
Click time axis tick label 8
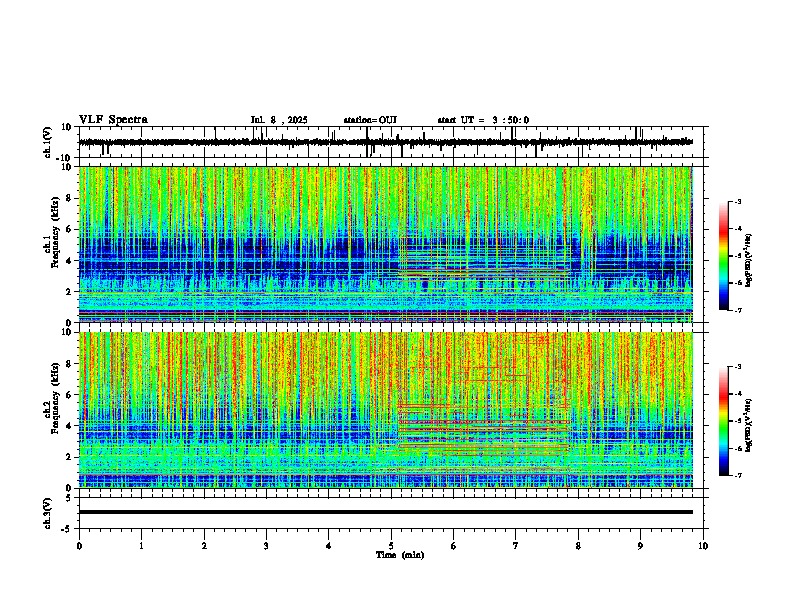(578, 546)
